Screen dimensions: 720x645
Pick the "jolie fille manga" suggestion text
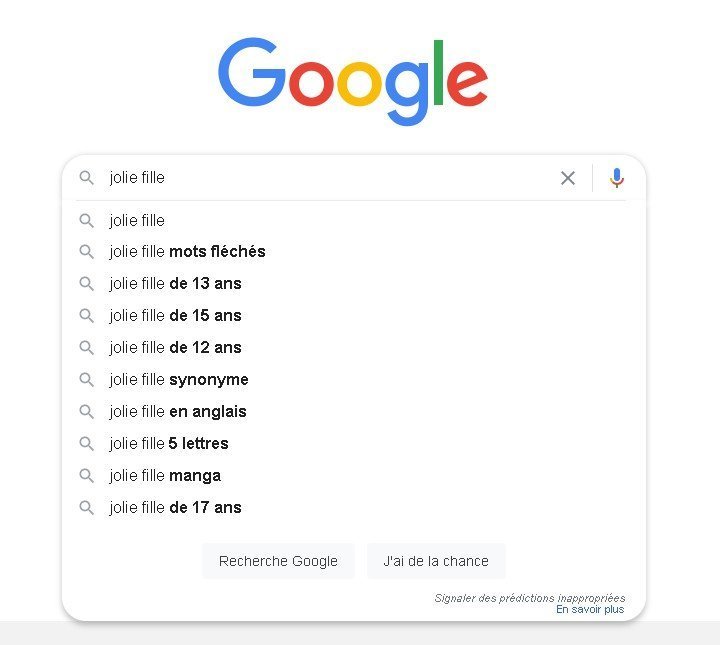pyautogui.click(x=165, y=476)
